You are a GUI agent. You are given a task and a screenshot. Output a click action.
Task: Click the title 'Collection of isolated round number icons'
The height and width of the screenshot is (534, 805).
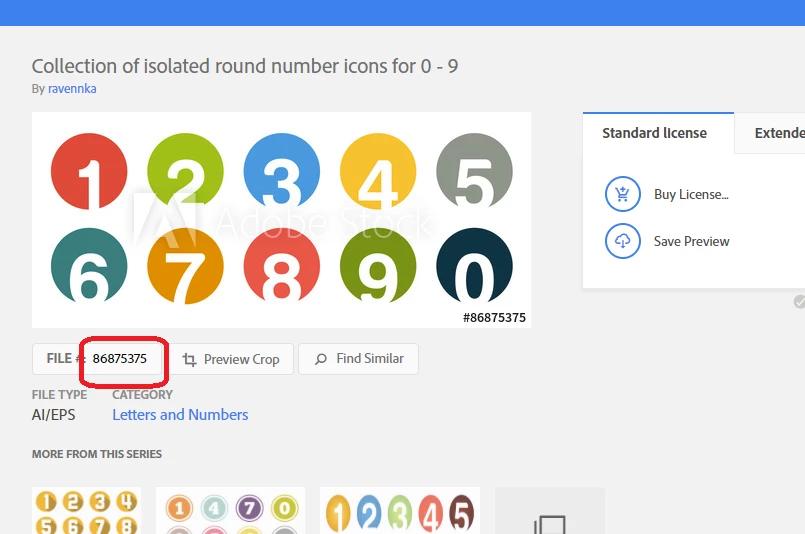[245, 66]
